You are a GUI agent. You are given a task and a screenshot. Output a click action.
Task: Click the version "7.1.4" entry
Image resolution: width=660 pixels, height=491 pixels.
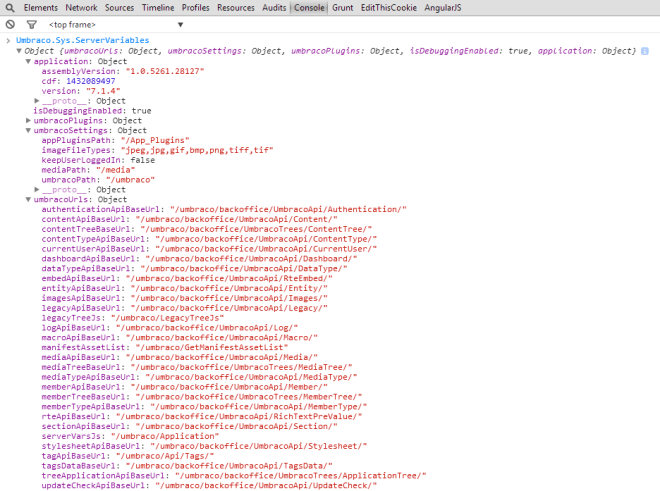coord(81,91)
